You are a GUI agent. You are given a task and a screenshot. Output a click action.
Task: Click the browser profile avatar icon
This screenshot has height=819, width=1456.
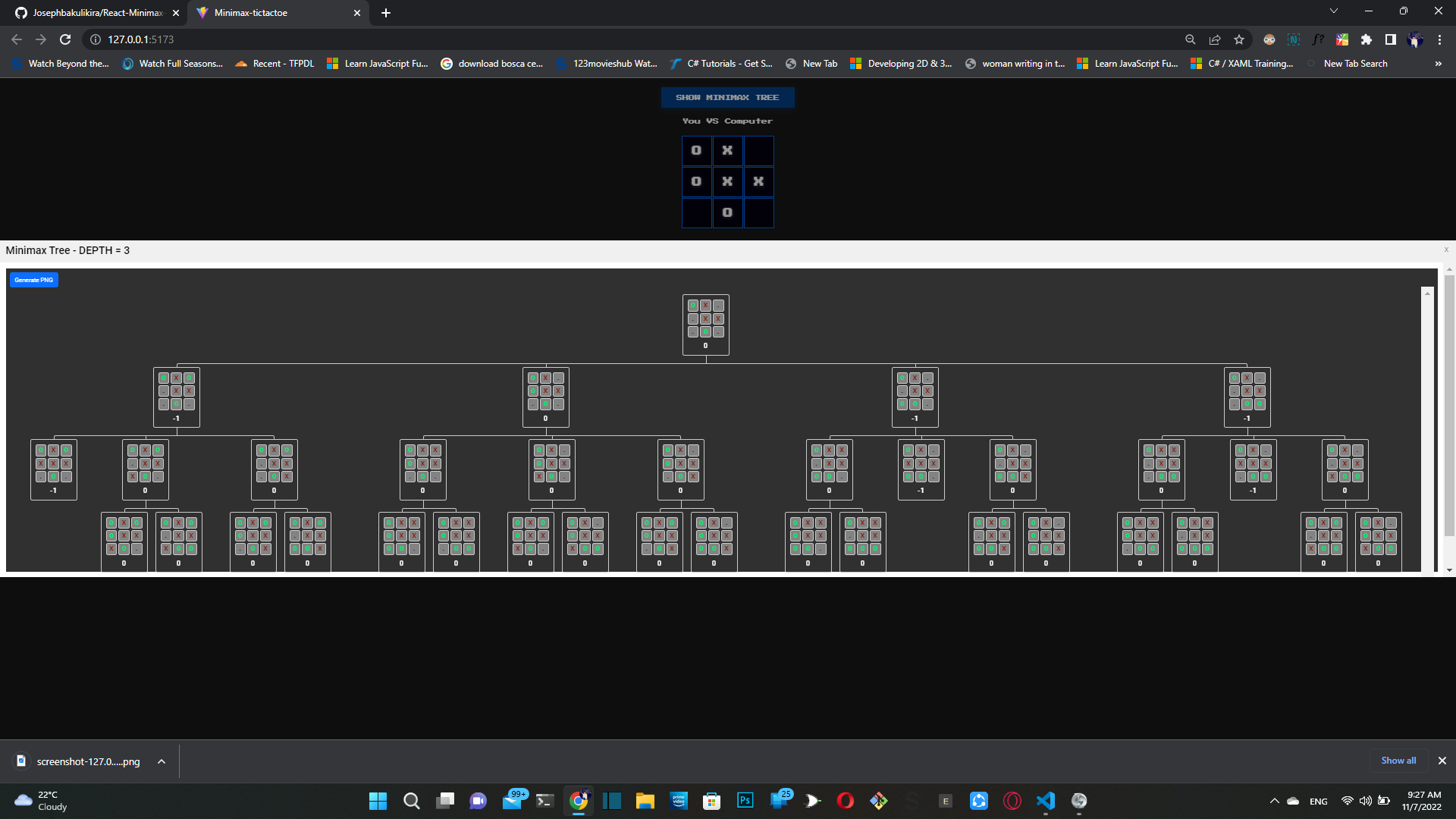click(x=1415, y=39)
